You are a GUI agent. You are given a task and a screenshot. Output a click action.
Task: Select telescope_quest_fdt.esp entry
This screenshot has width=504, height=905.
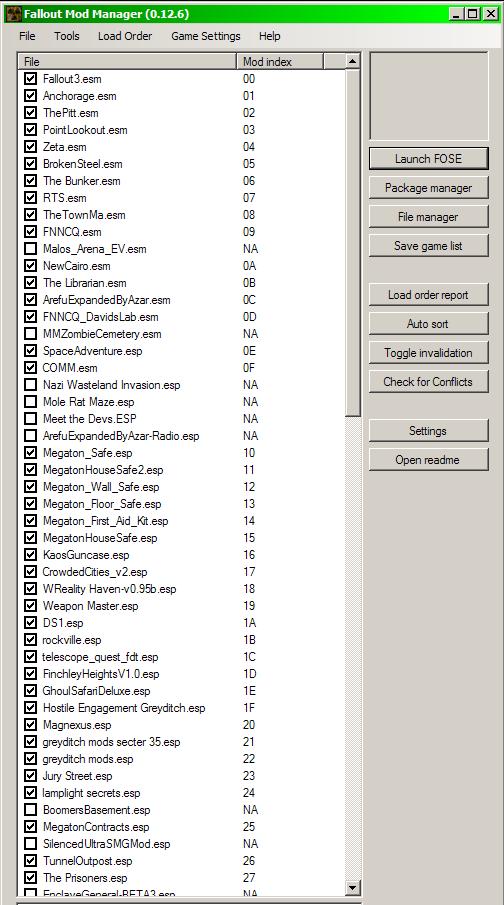pyautogui.click(x=100, y=657)
